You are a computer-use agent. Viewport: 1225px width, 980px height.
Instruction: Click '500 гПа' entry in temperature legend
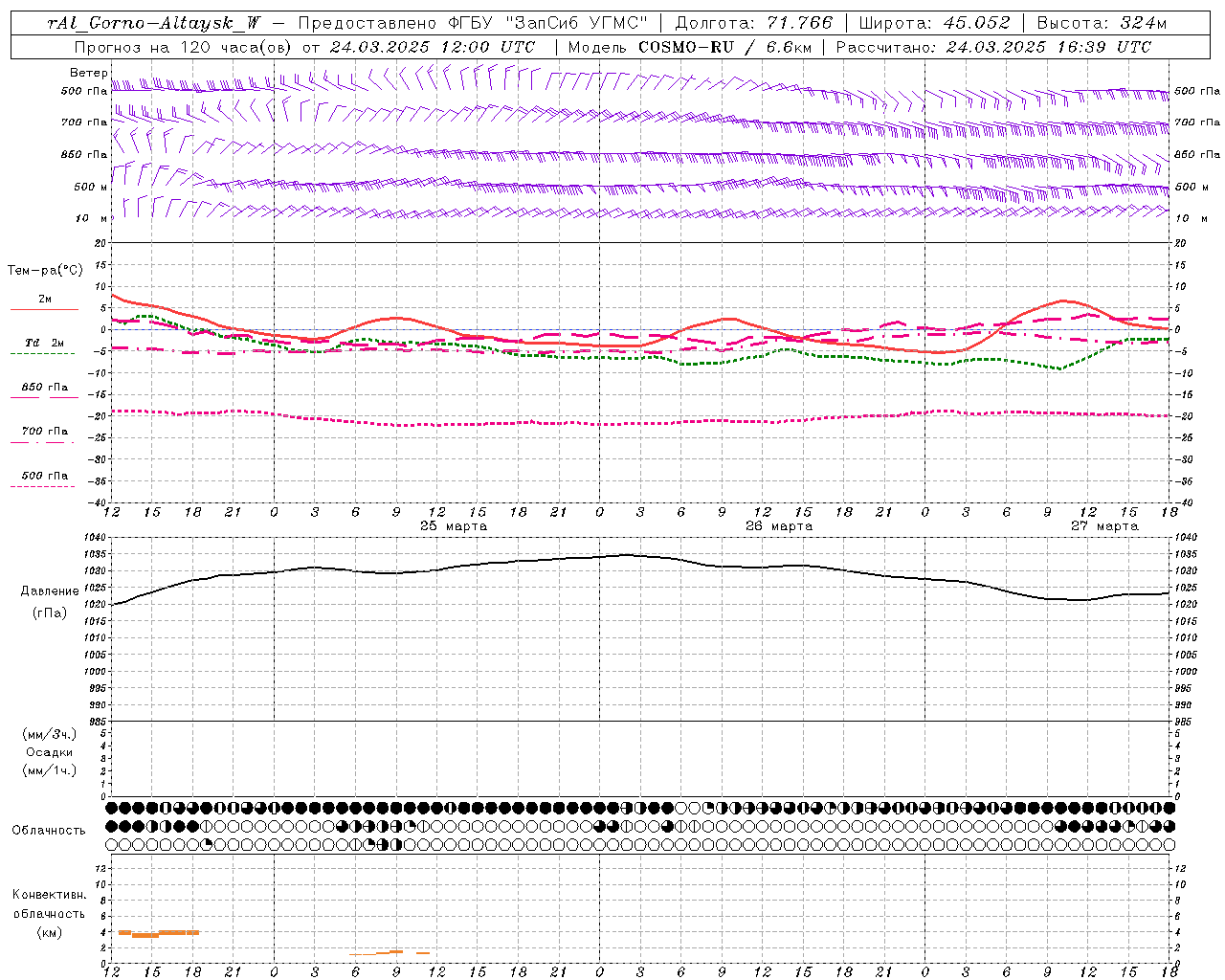point(44,476)
